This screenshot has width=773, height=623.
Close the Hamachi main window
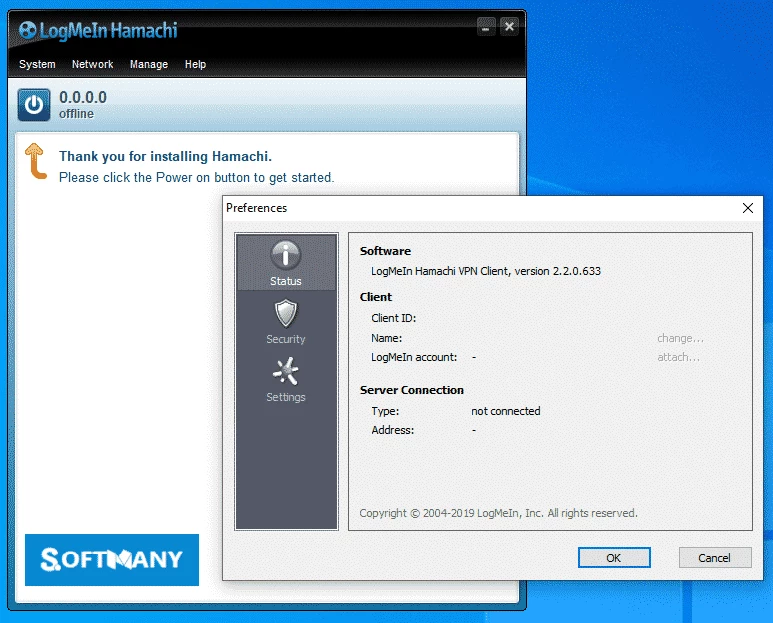[x=509, y=27]
